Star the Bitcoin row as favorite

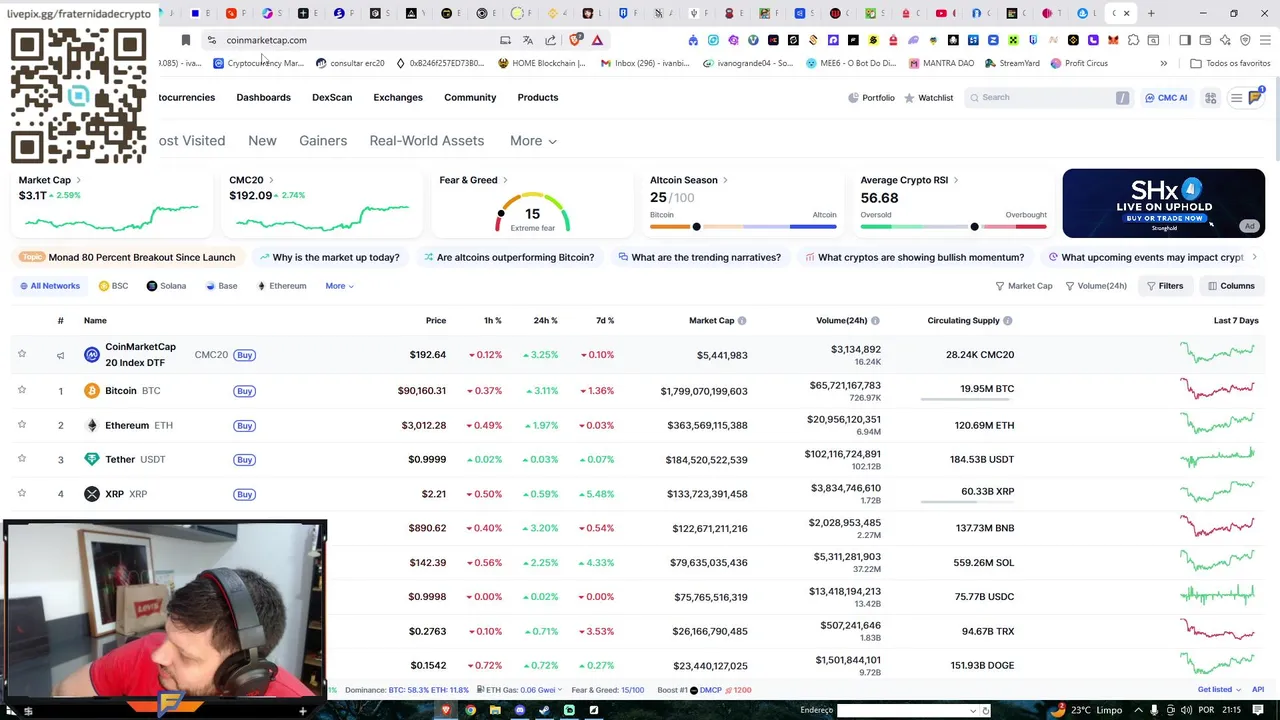pos(22,390)
